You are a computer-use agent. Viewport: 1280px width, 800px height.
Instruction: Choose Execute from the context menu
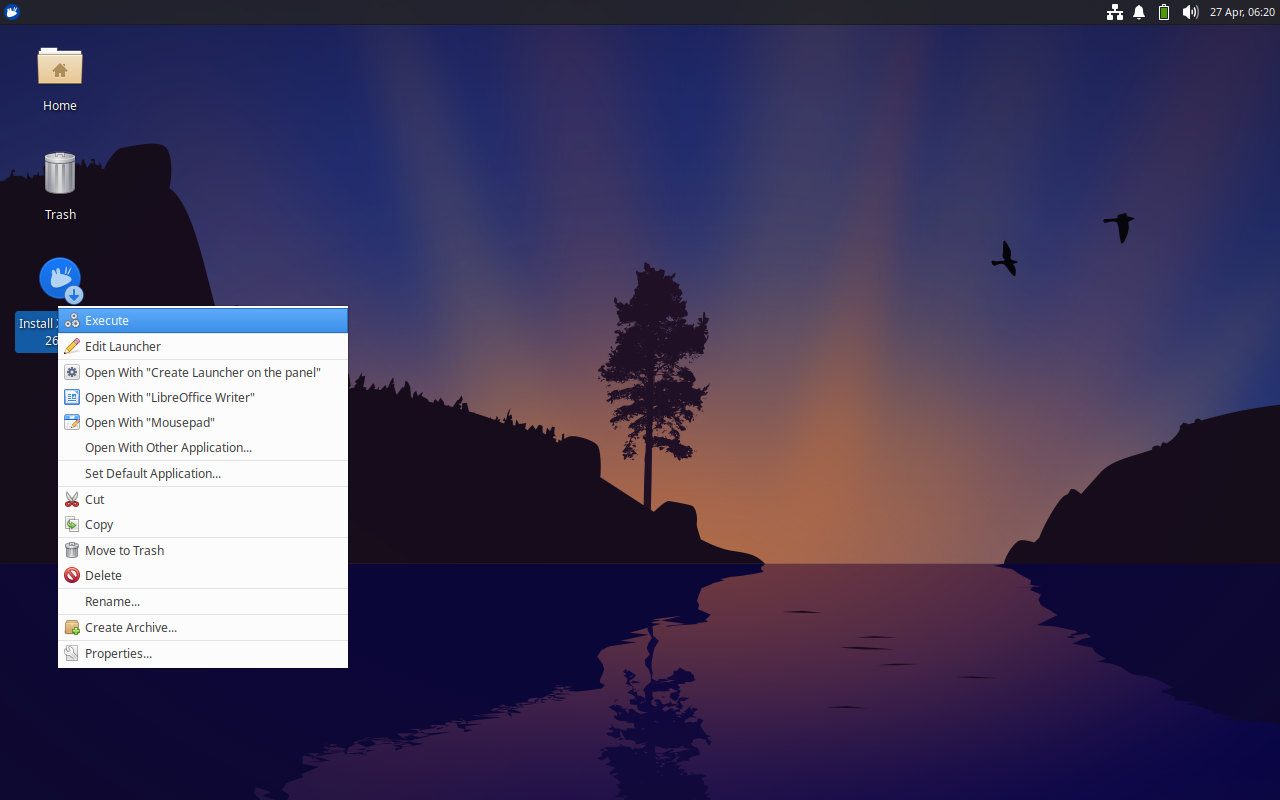pos(203,321)
